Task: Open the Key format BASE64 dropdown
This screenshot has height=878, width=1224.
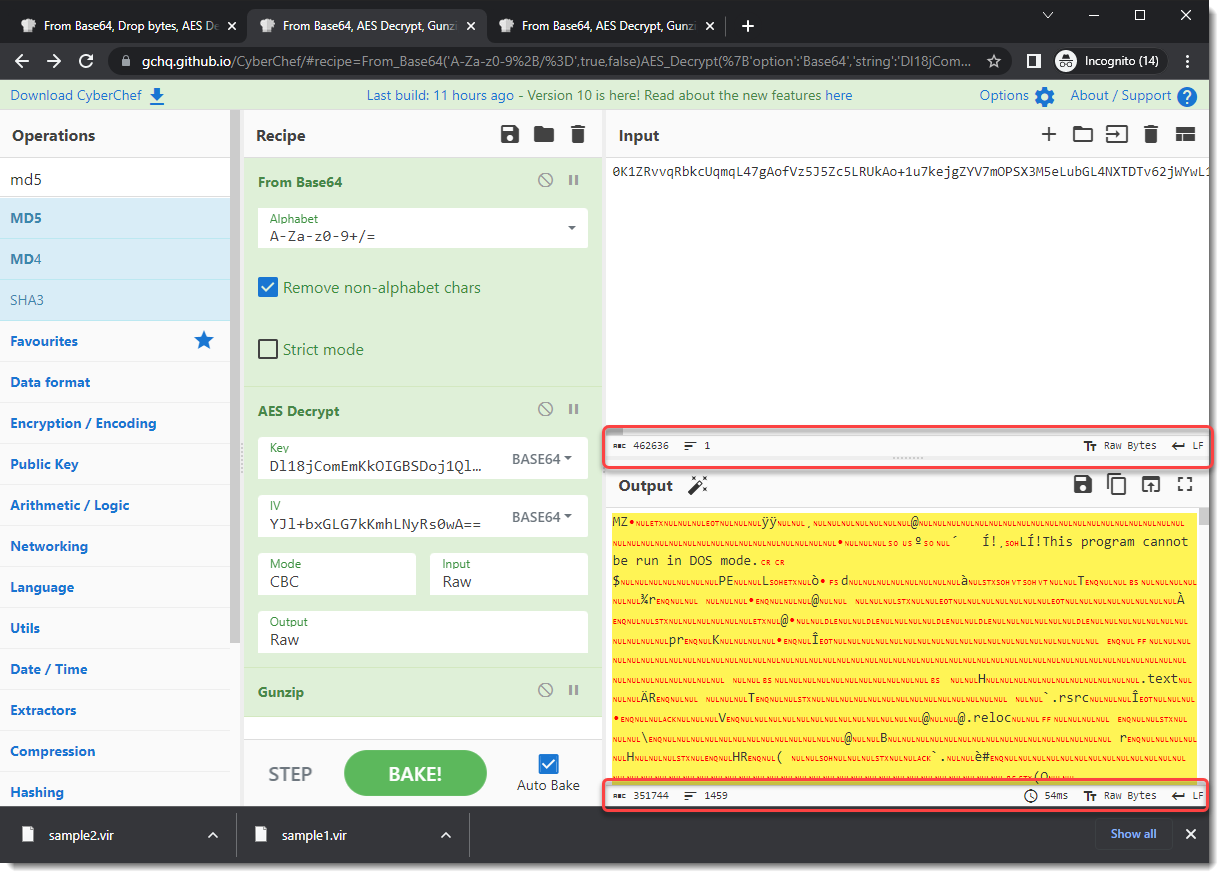Action: coord(541,459)
